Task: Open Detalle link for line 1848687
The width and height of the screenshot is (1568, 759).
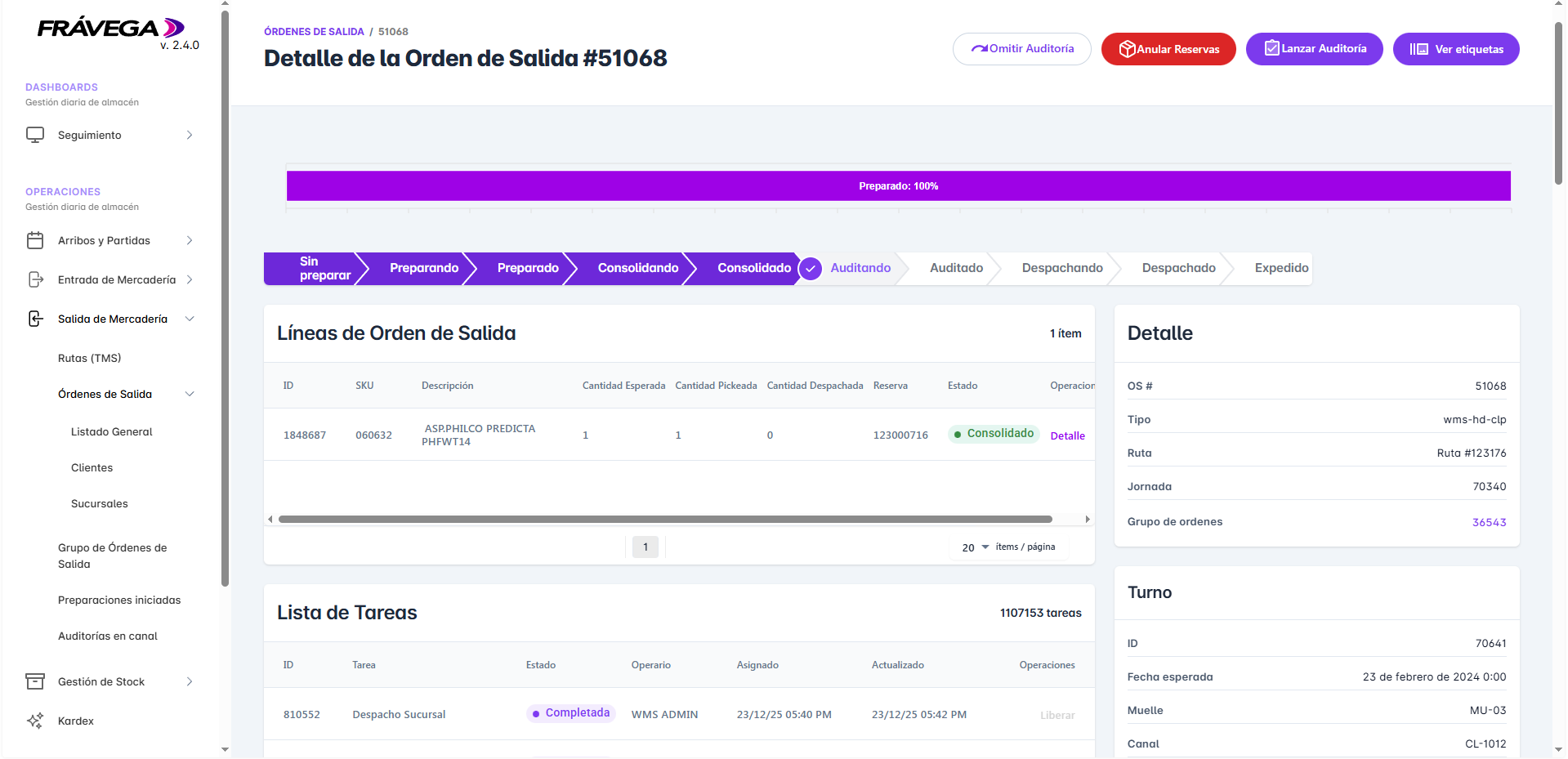Action: point(1067,435)
